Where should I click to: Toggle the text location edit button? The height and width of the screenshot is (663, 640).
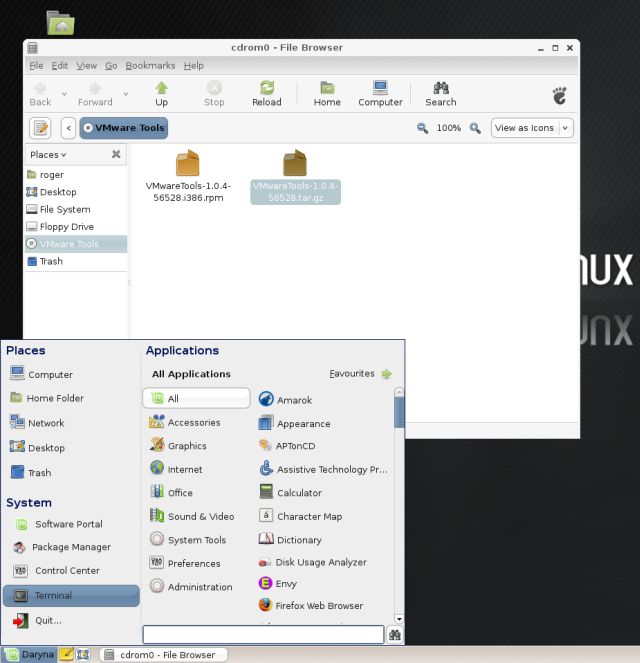coord(41,128)
